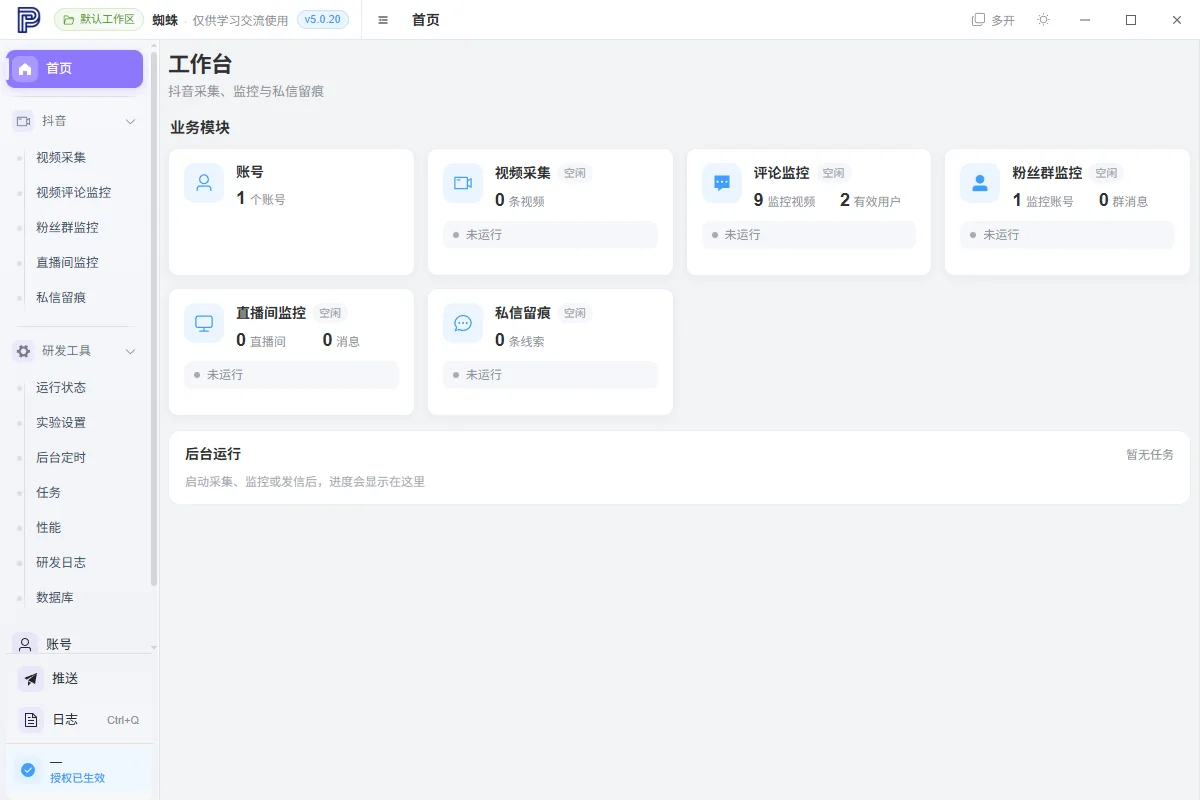Click the 暂无任务 label

[x=1150, y=454]
